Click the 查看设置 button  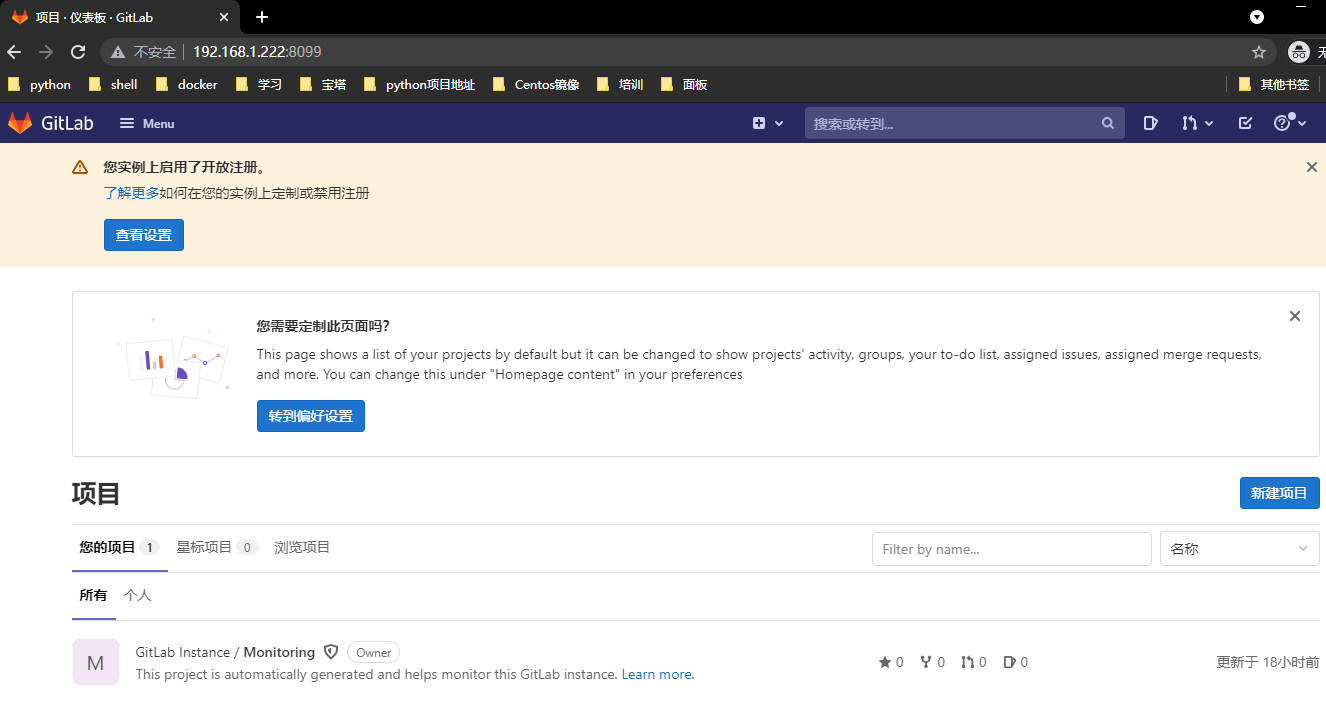point(143,234)
